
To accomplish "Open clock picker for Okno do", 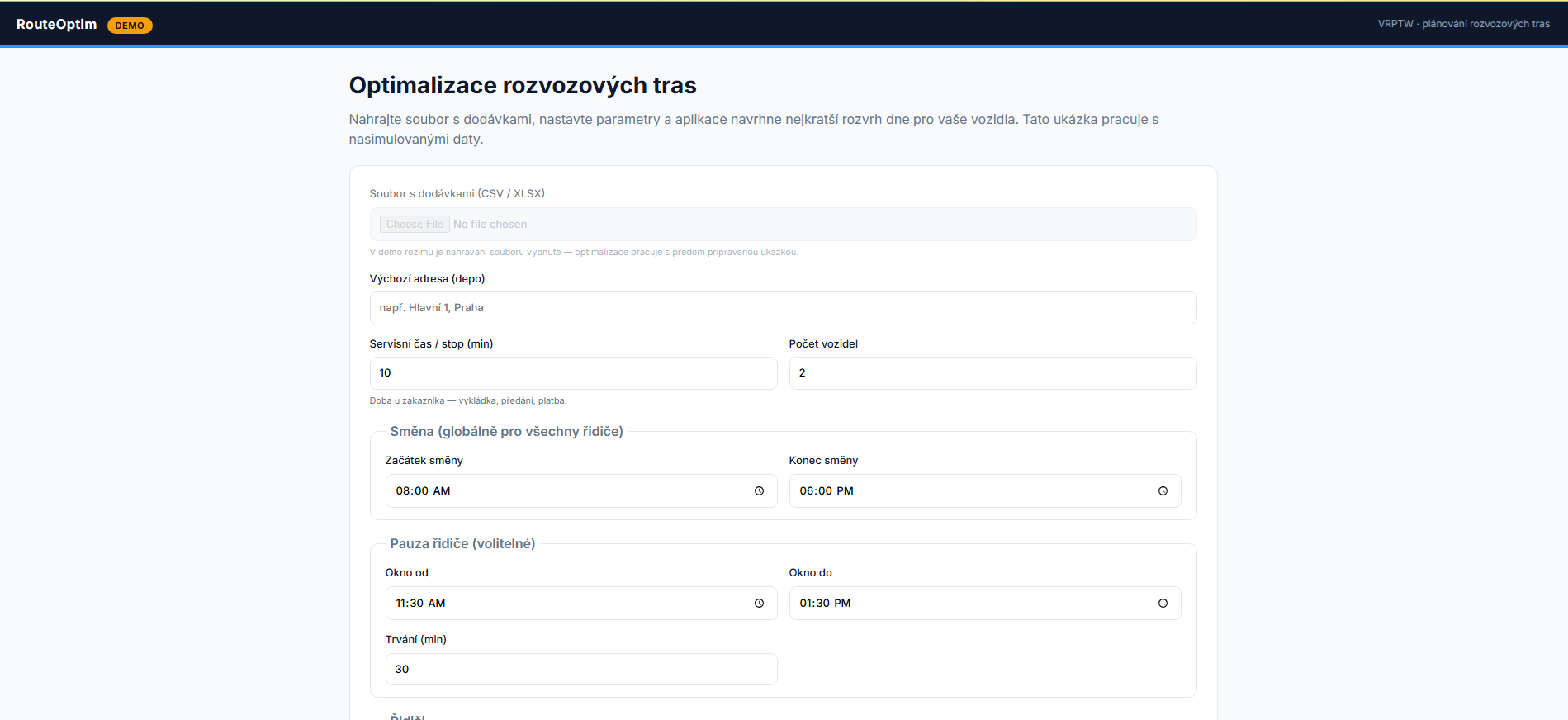I will point(1163,604).
